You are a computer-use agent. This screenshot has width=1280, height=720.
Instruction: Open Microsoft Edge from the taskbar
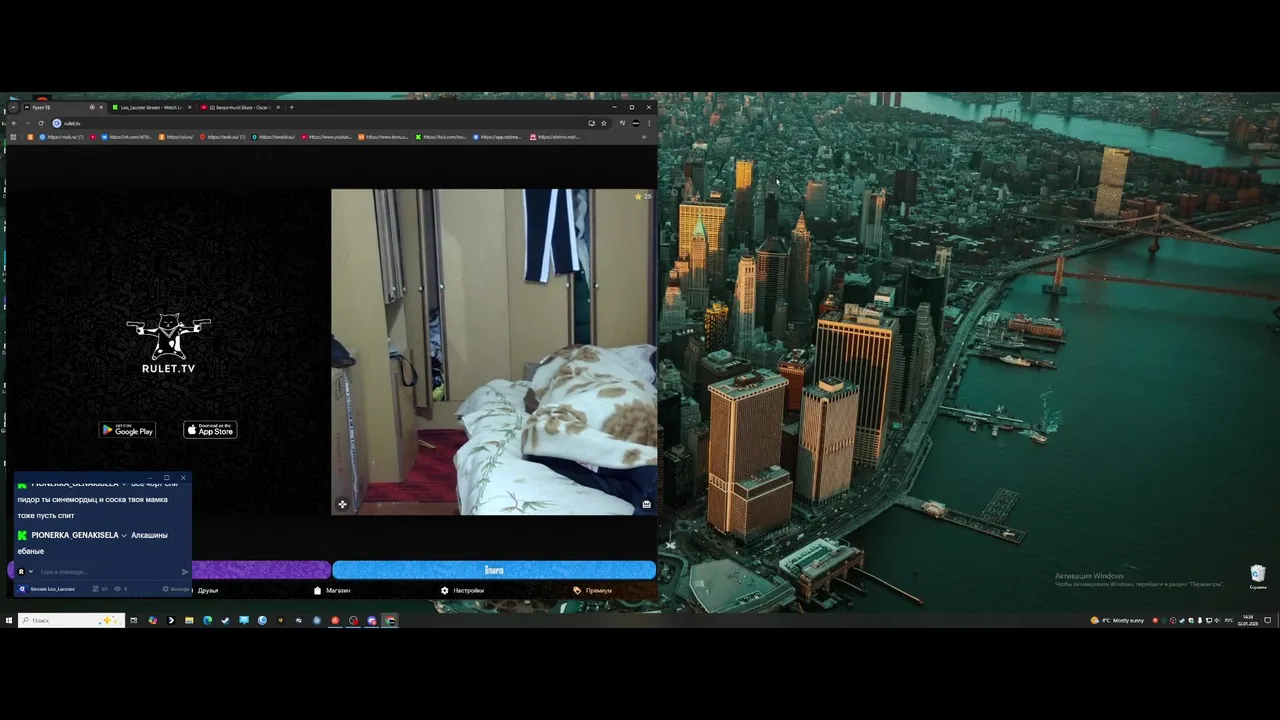(x=207, y=620)
